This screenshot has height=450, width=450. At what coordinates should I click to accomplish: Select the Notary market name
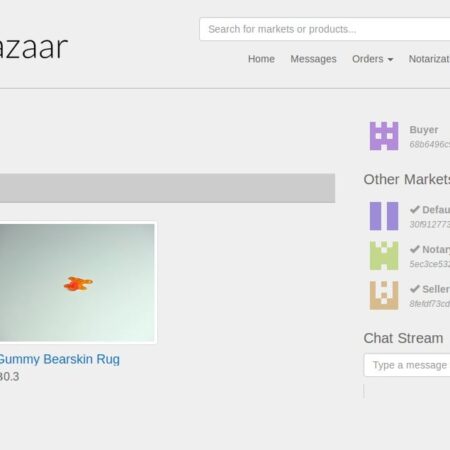pos(436,249)
